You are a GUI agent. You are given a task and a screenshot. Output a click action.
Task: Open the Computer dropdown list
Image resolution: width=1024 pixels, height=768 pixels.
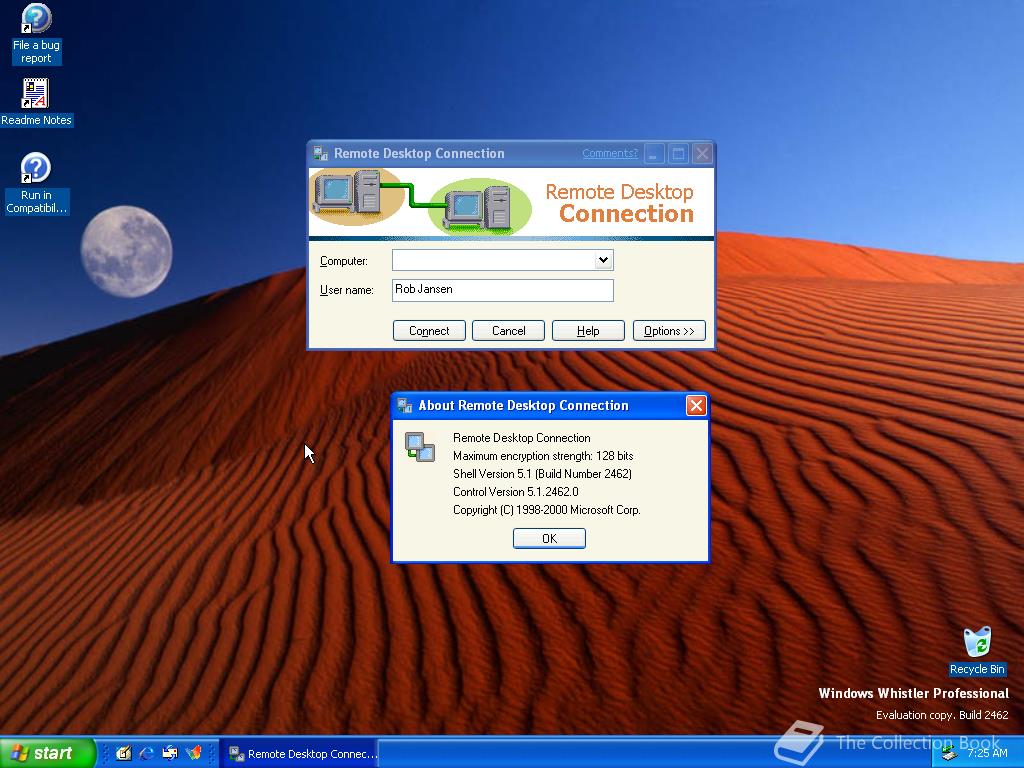pyautogui.click(x=603, y=260)
